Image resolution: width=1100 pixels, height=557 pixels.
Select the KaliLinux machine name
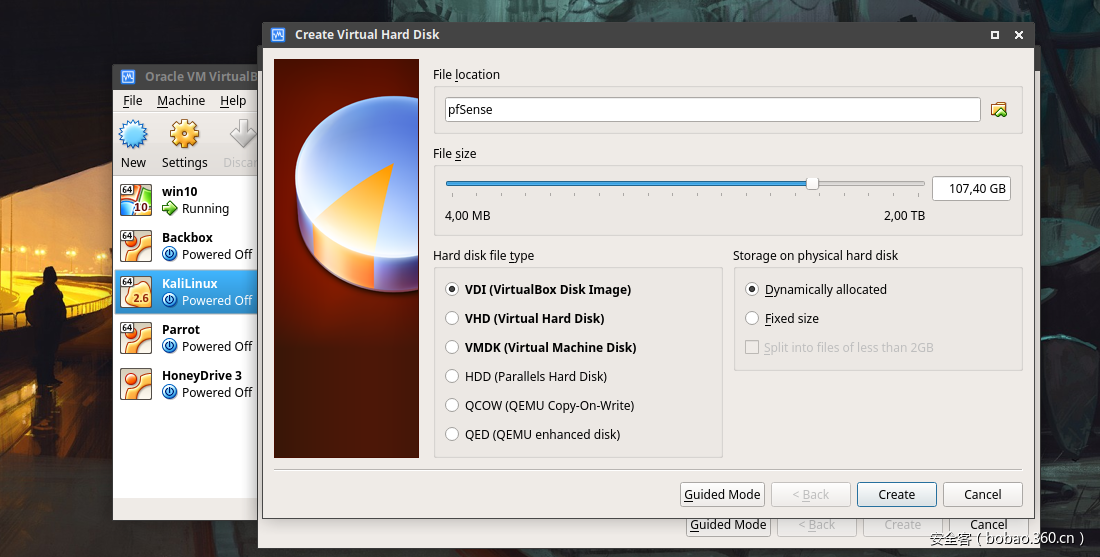coord(189,283)
